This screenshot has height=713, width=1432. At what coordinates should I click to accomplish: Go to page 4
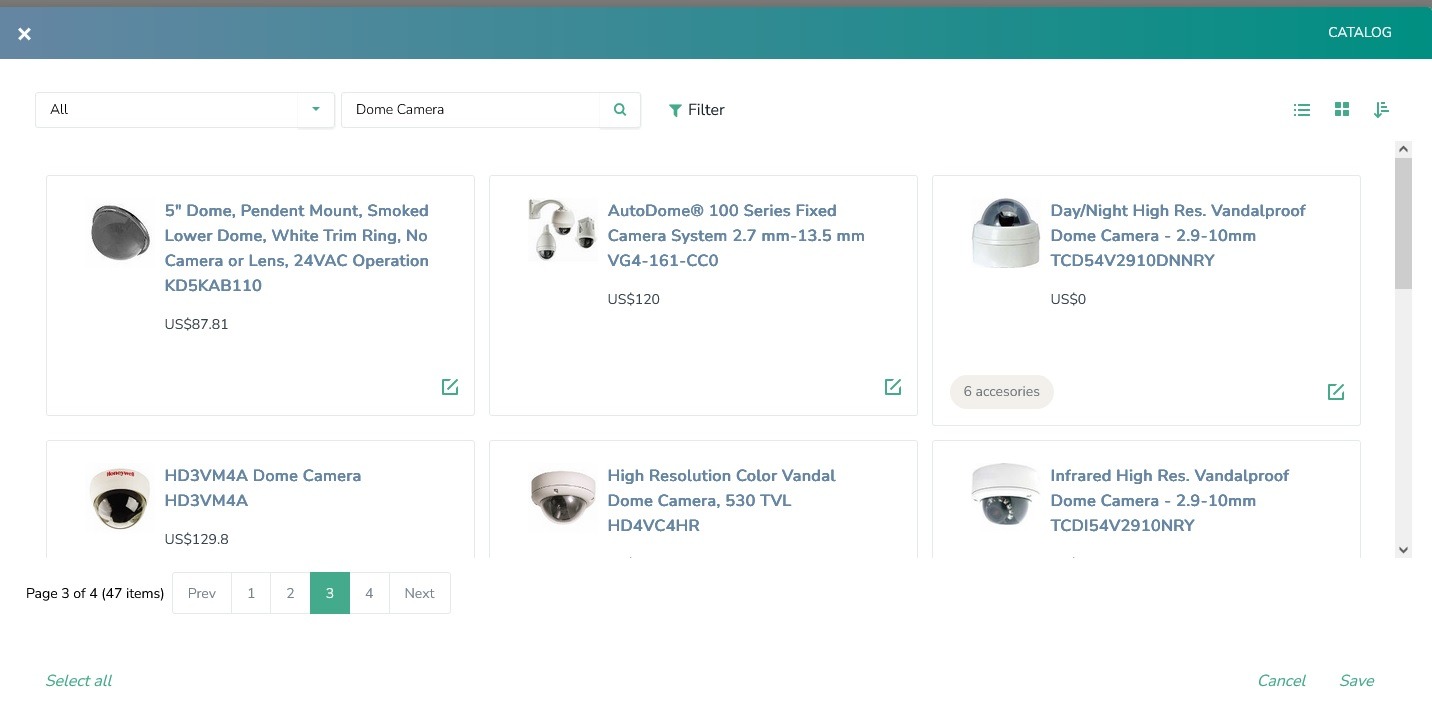pos(369,593)
